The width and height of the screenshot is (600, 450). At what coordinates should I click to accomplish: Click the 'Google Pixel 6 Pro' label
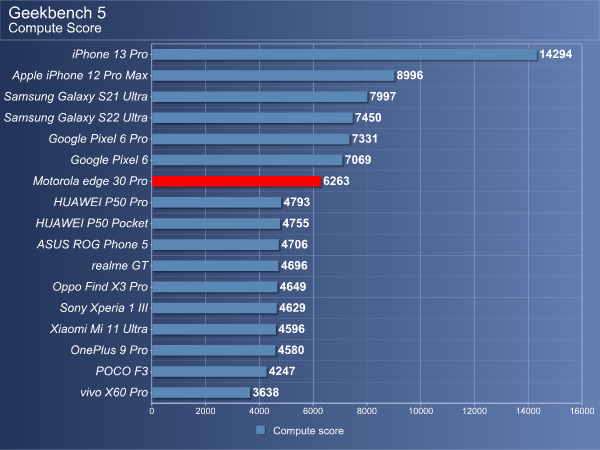pos(98,139)
